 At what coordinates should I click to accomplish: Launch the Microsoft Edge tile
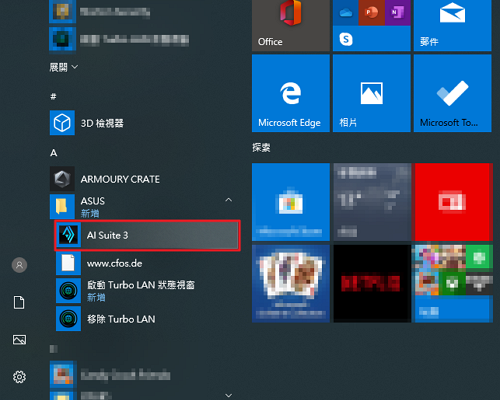click(x=291, y=93)
